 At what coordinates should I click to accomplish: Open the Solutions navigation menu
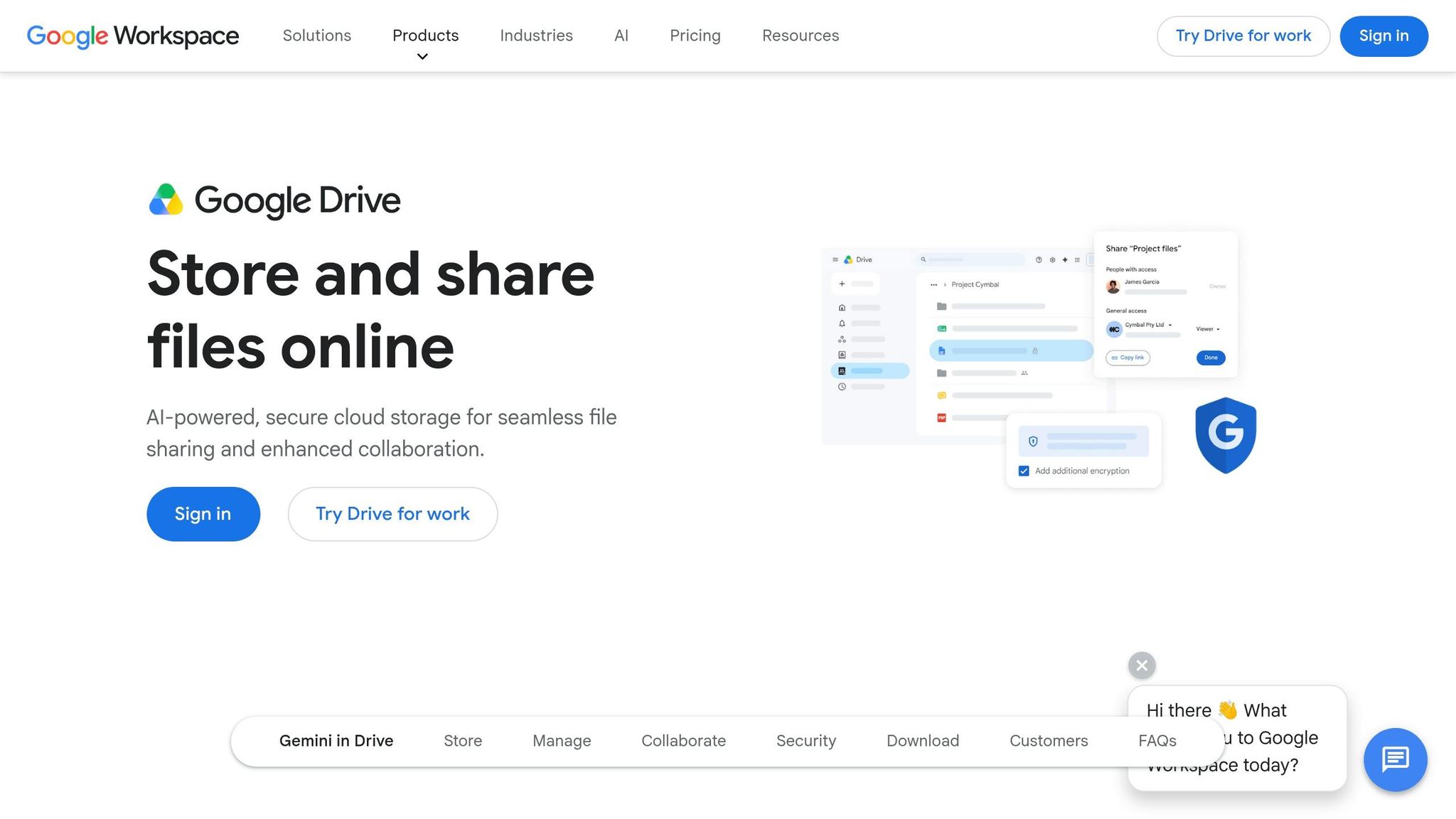(317, 36)
